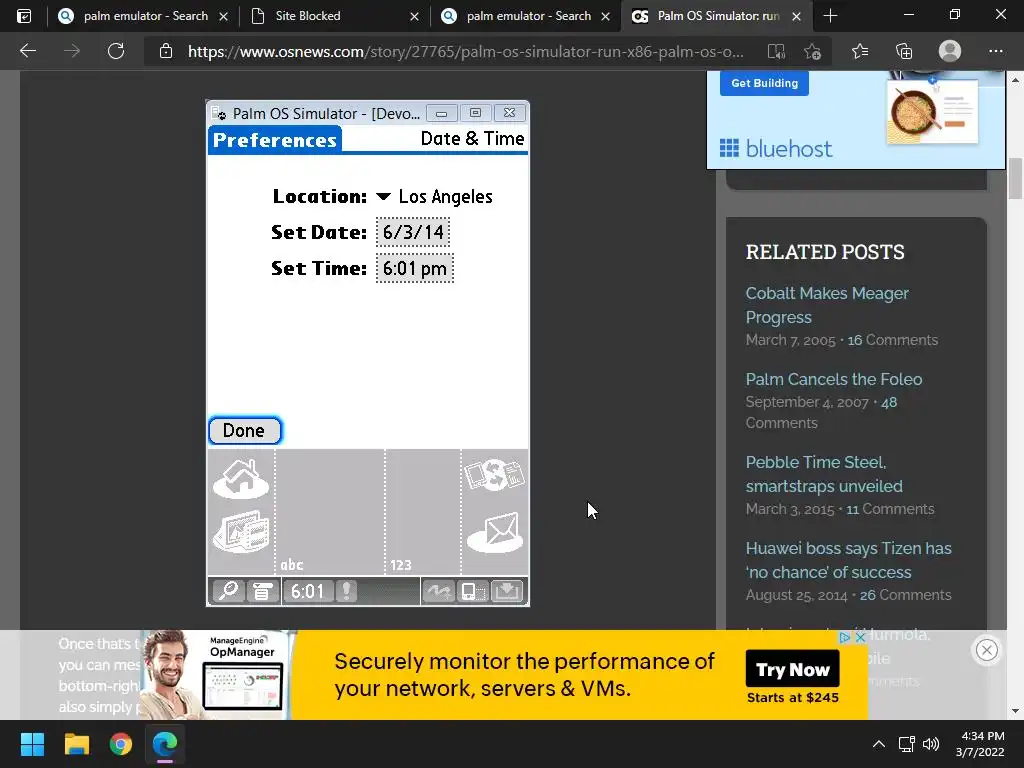Image resolution: width=1024 pixels, height=768 pixels.
Task: Open the browser profile avatar
Action: click(950, 51)
